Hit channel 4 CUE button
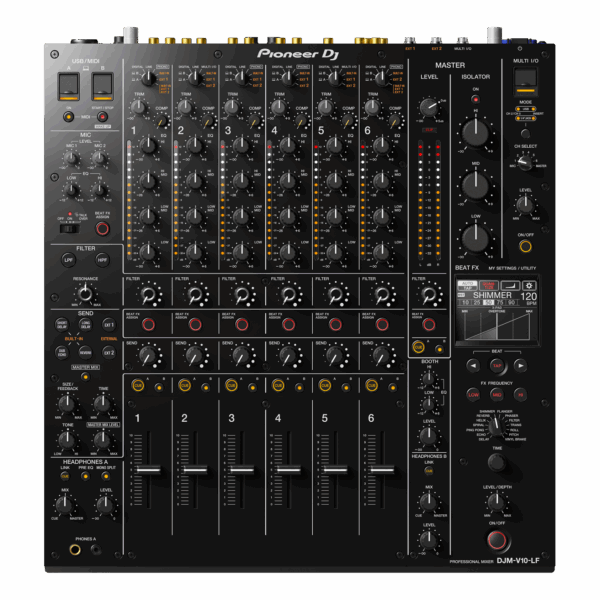This screenshot has height=600, width=600. coord(278,385)
